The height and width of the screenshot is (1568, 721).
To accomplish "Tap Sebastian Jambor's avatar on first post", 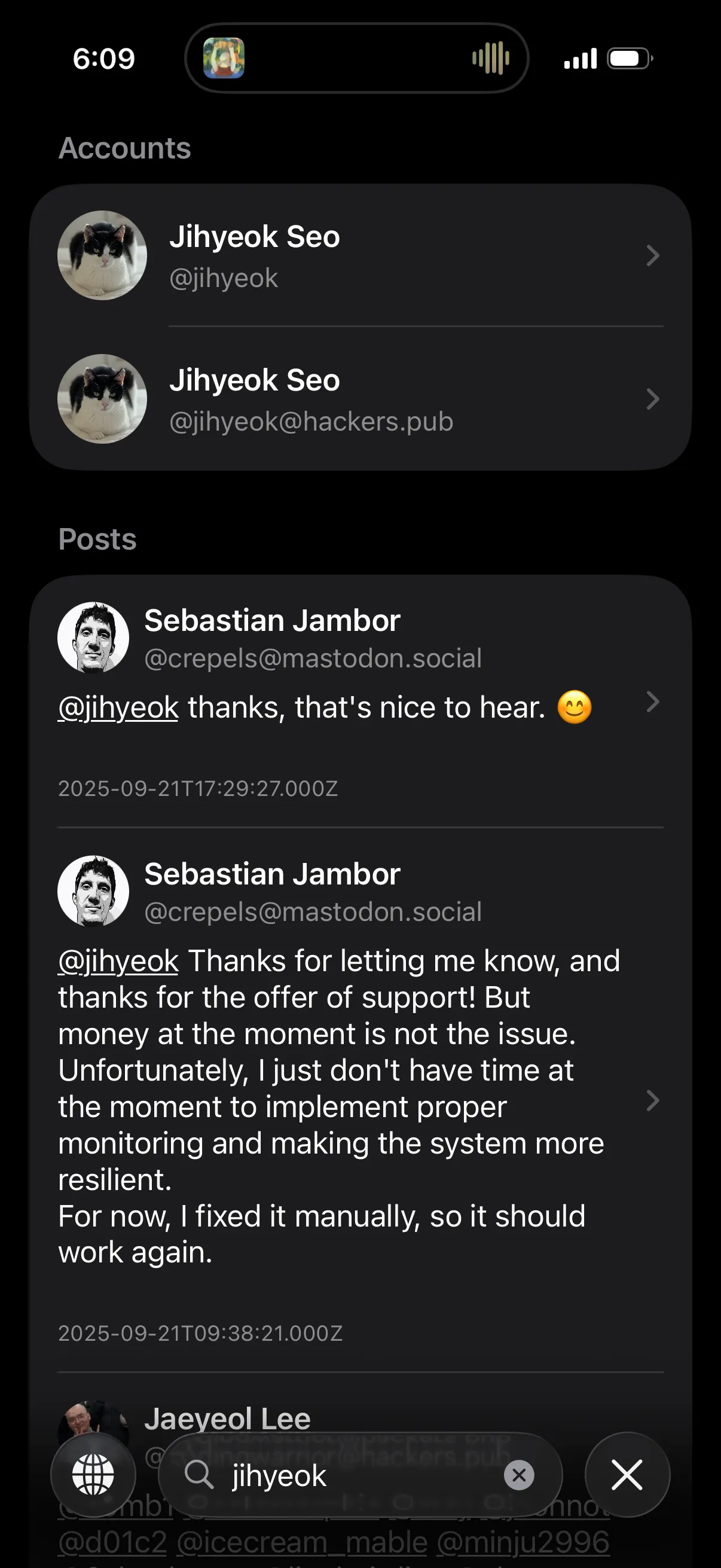I will 93,637.
